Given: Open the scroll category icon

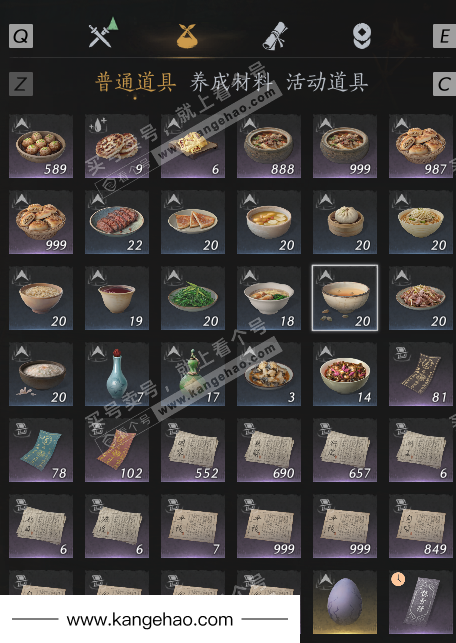Looking at the screenshot, I should (x=275, y=36).
